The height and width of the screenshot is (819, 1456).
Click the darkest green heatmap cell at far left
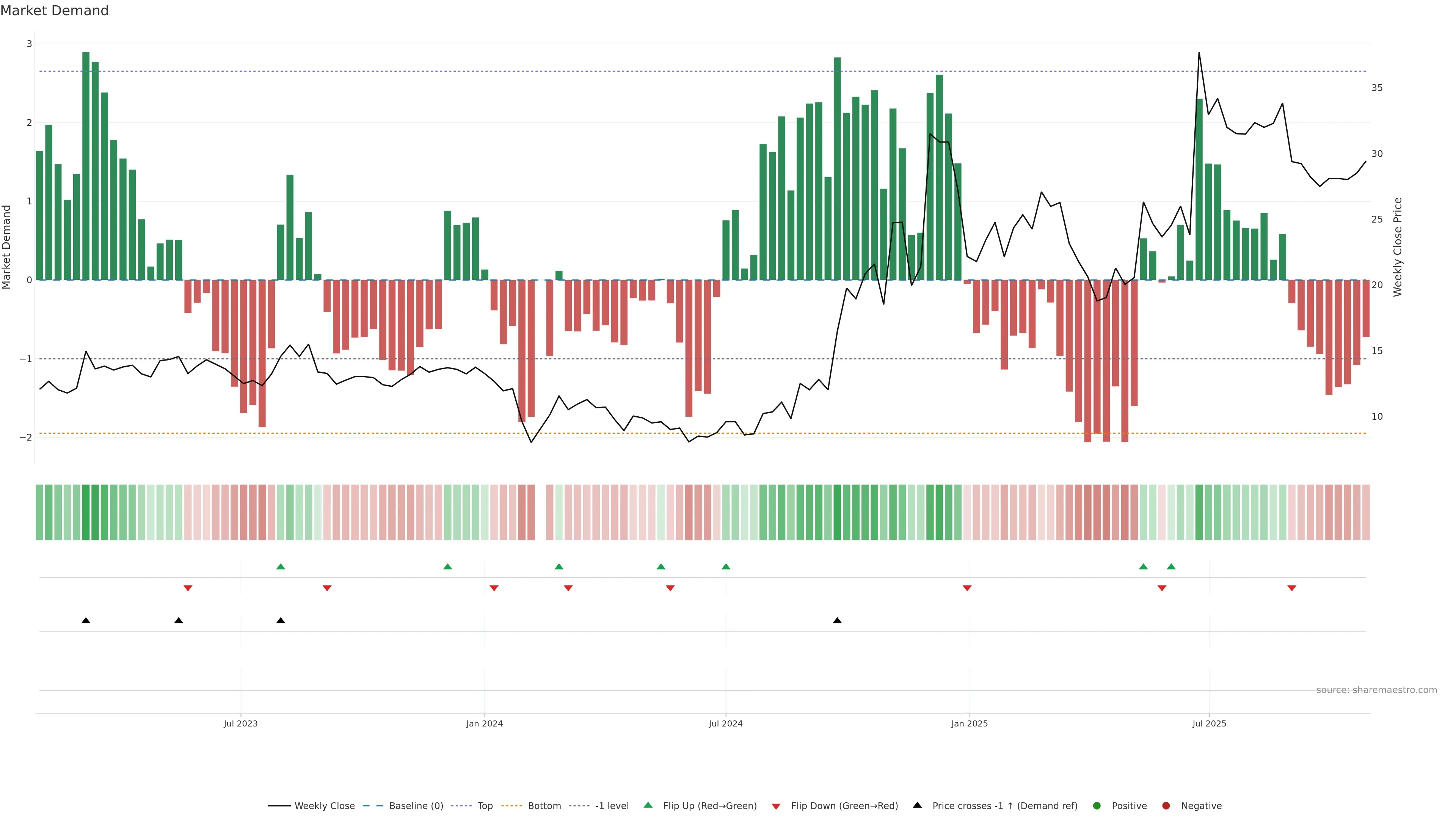(x=86, y=512)
